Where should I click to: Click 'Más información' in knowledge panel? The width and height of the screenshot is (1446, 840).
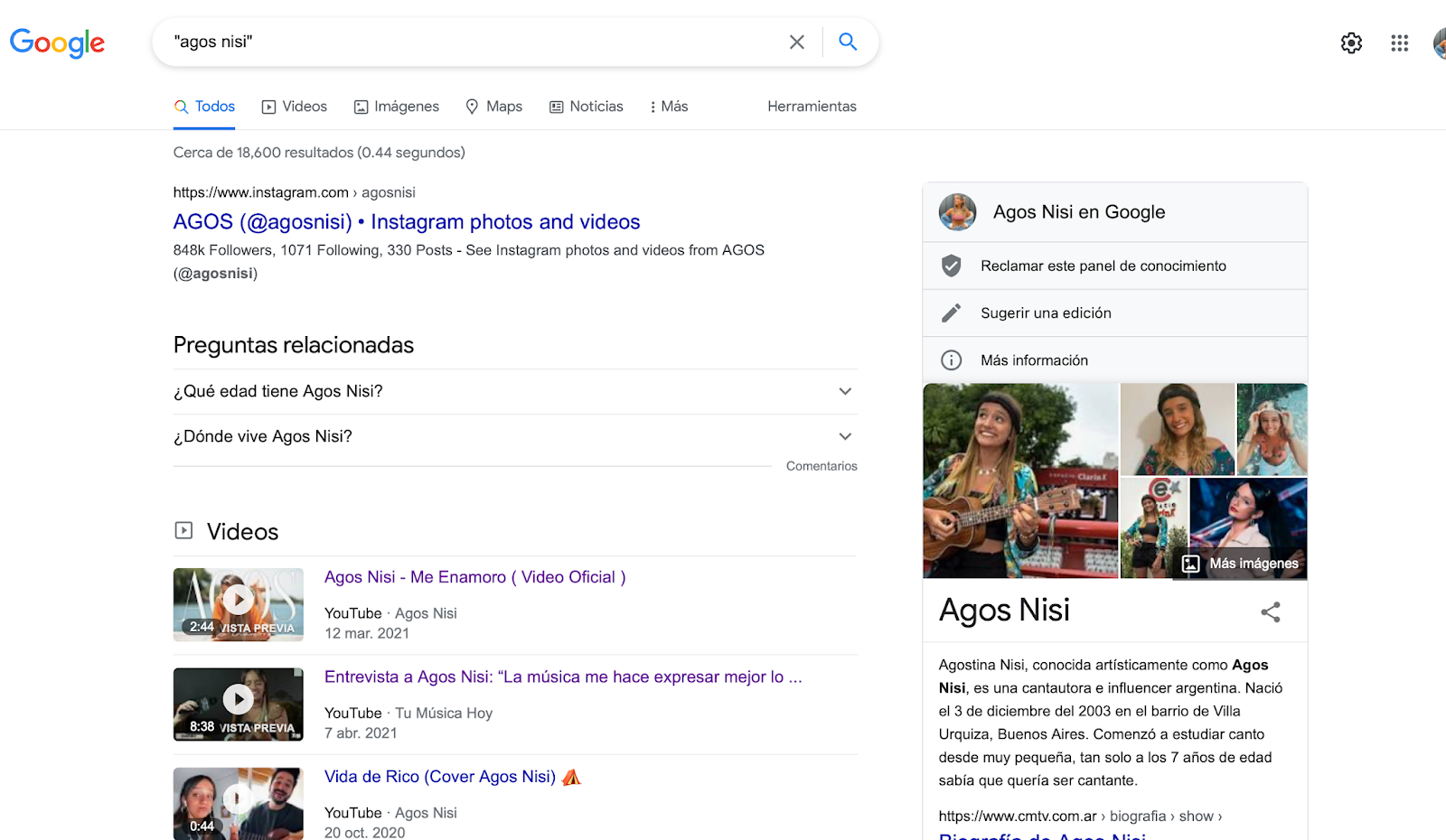coord(1034,360)
